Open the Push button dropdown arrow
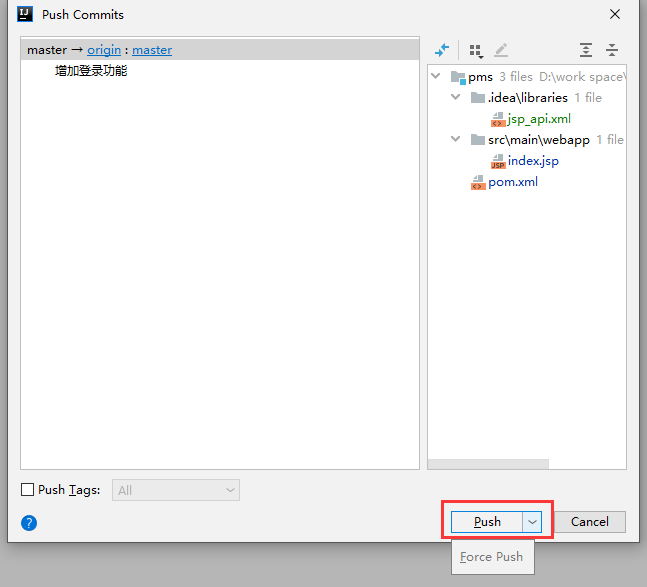Screen dimensions: 647x587 [x=532, y=522]
